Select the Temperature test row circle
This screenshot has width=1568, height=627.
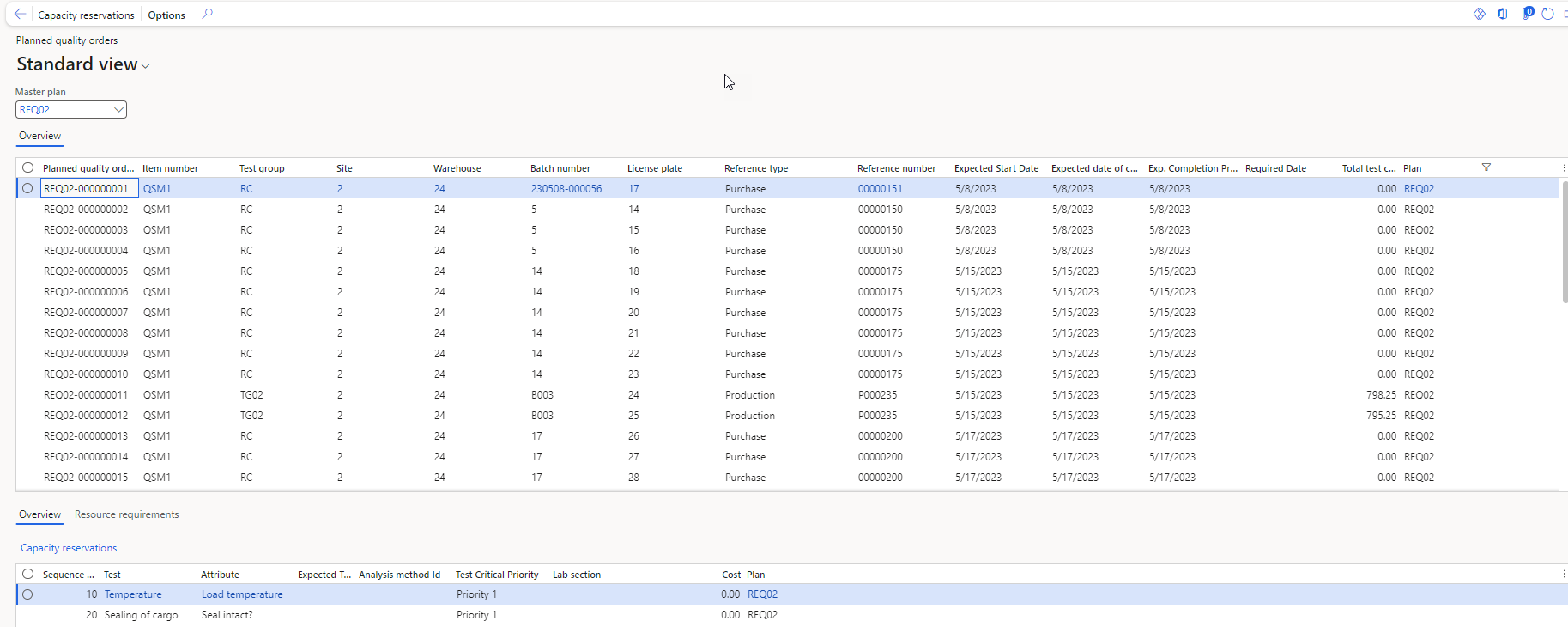[x=28, y=594]
